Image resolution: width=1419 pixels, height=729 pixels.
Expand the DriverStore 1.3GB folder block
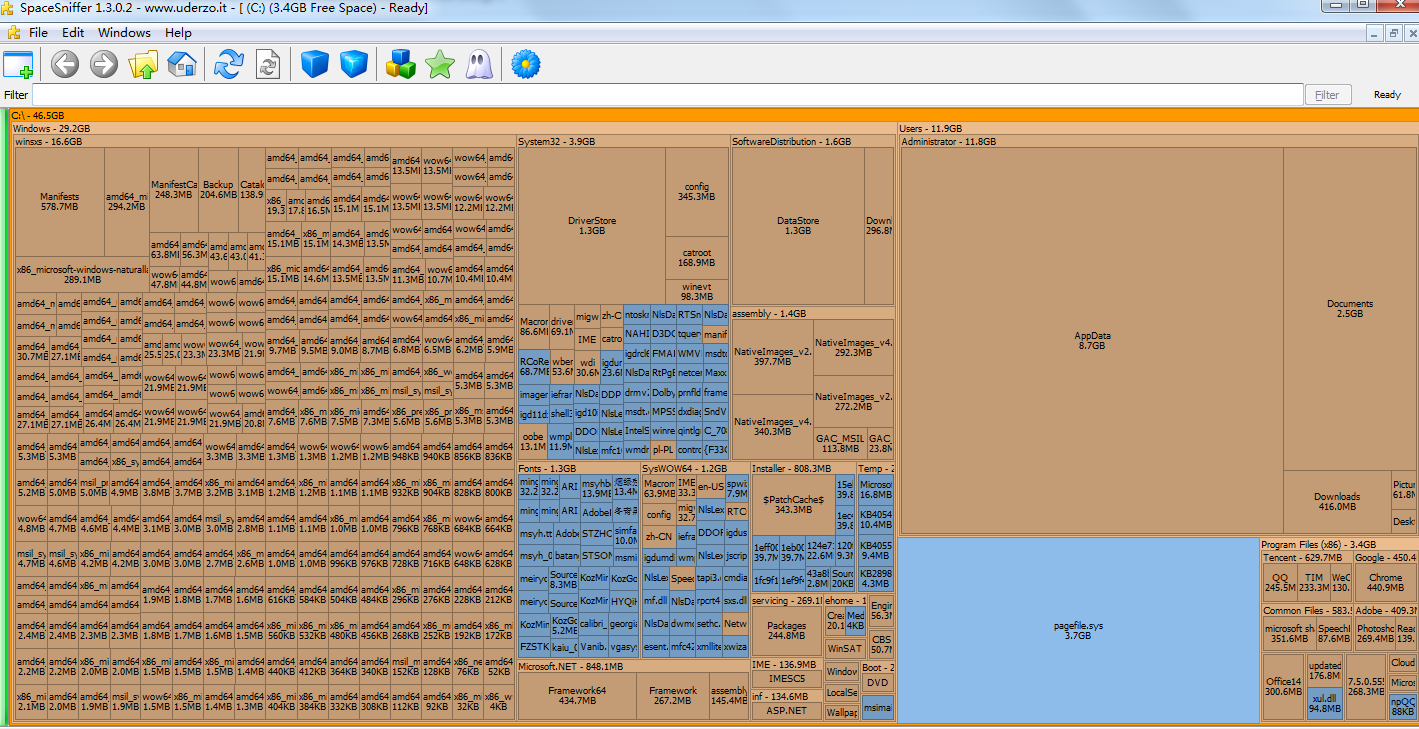[592, 225]
